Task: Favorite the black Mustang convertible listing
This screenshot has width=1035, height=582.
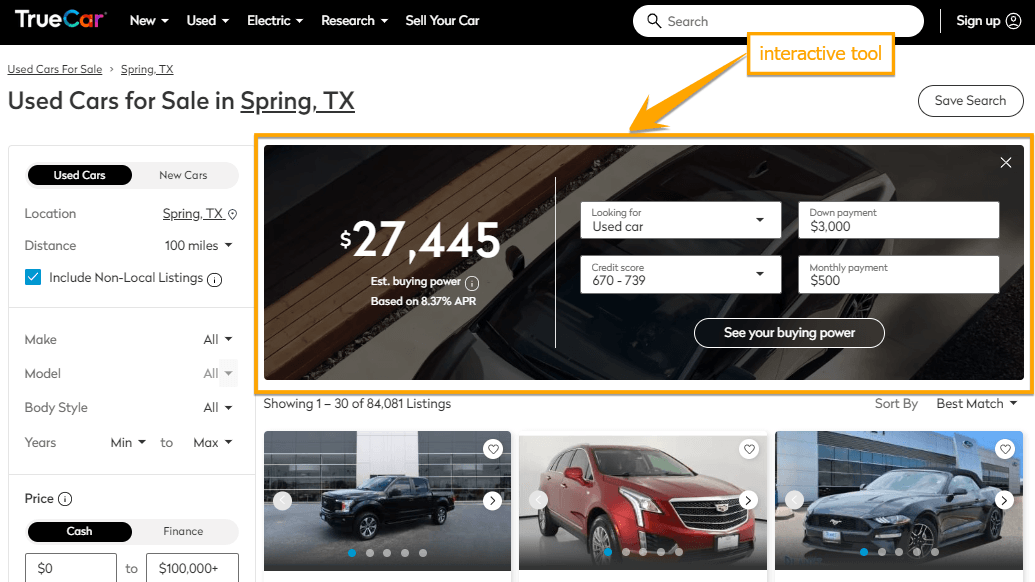Action: point(1005,449)
